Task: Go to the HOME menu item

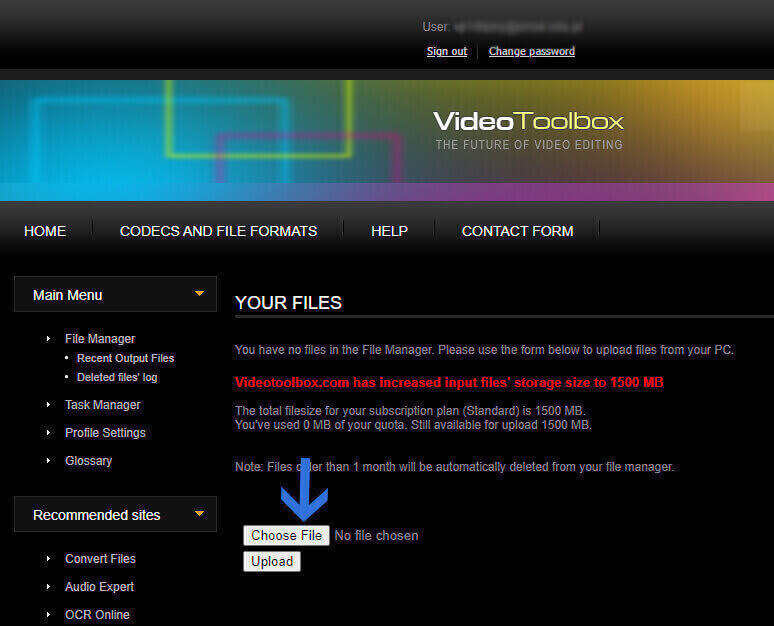Action: [45, 231]
